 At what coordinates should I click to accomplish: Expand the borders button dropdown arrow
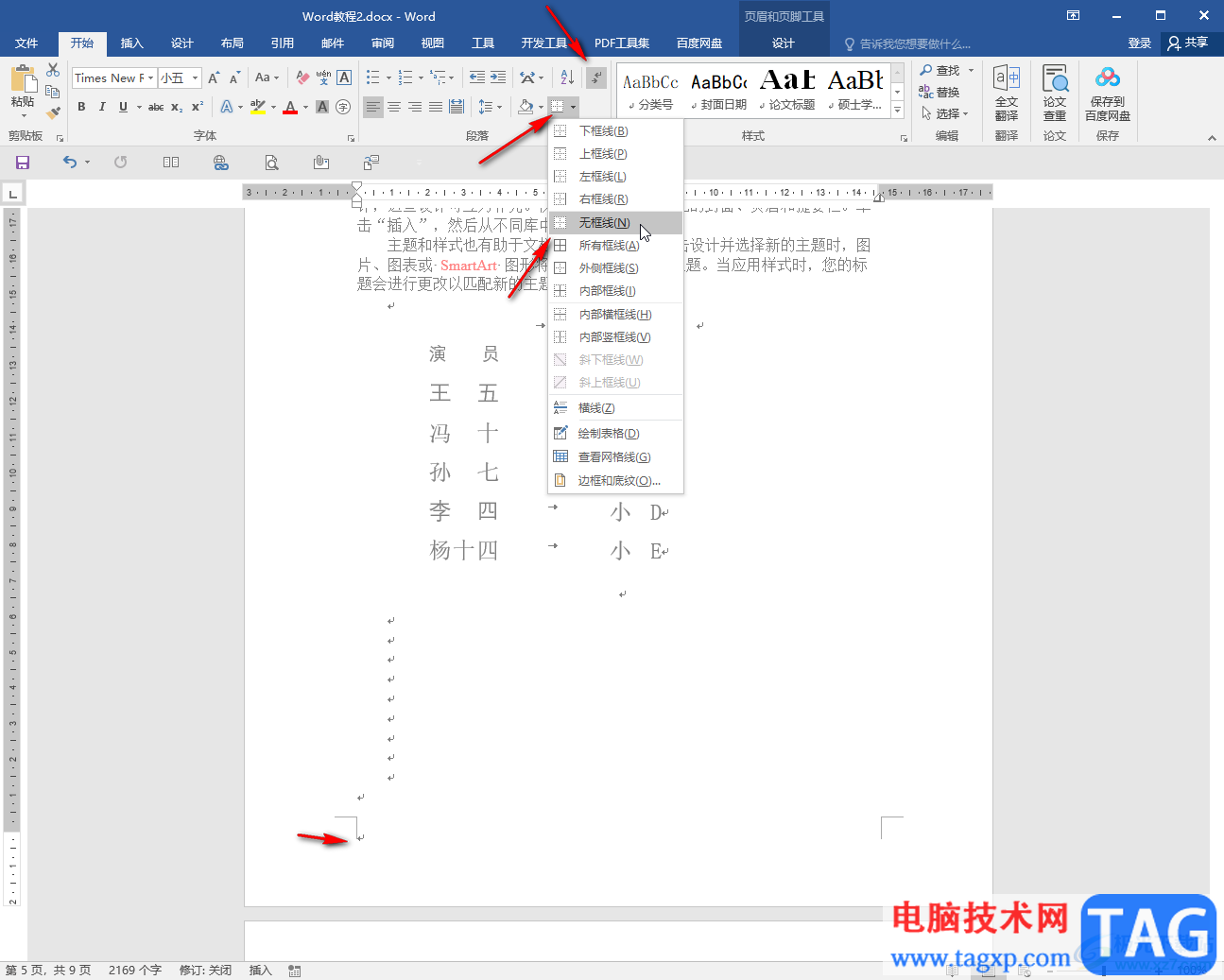pos(573,107)
